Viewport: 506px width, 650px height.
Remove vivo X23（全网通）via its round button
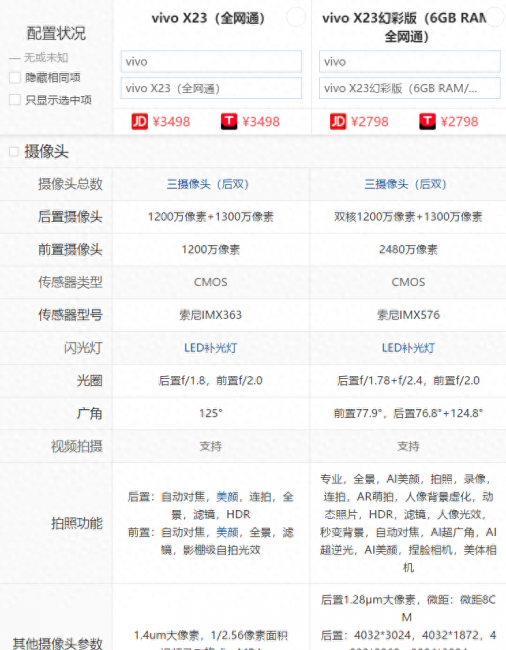(x=296, y=17)
